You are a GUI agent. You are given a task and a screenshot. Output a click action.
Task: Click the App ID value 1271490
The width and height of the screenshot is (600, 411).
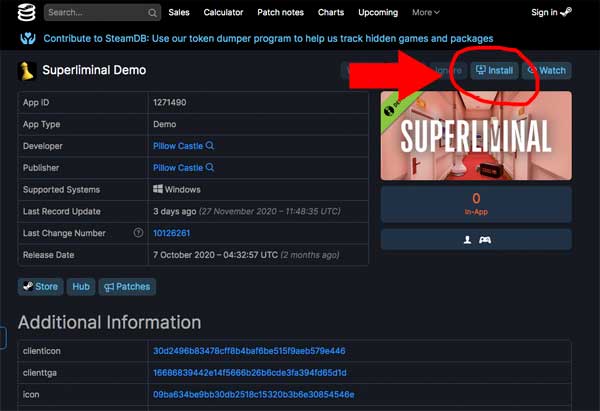[170, 102]
